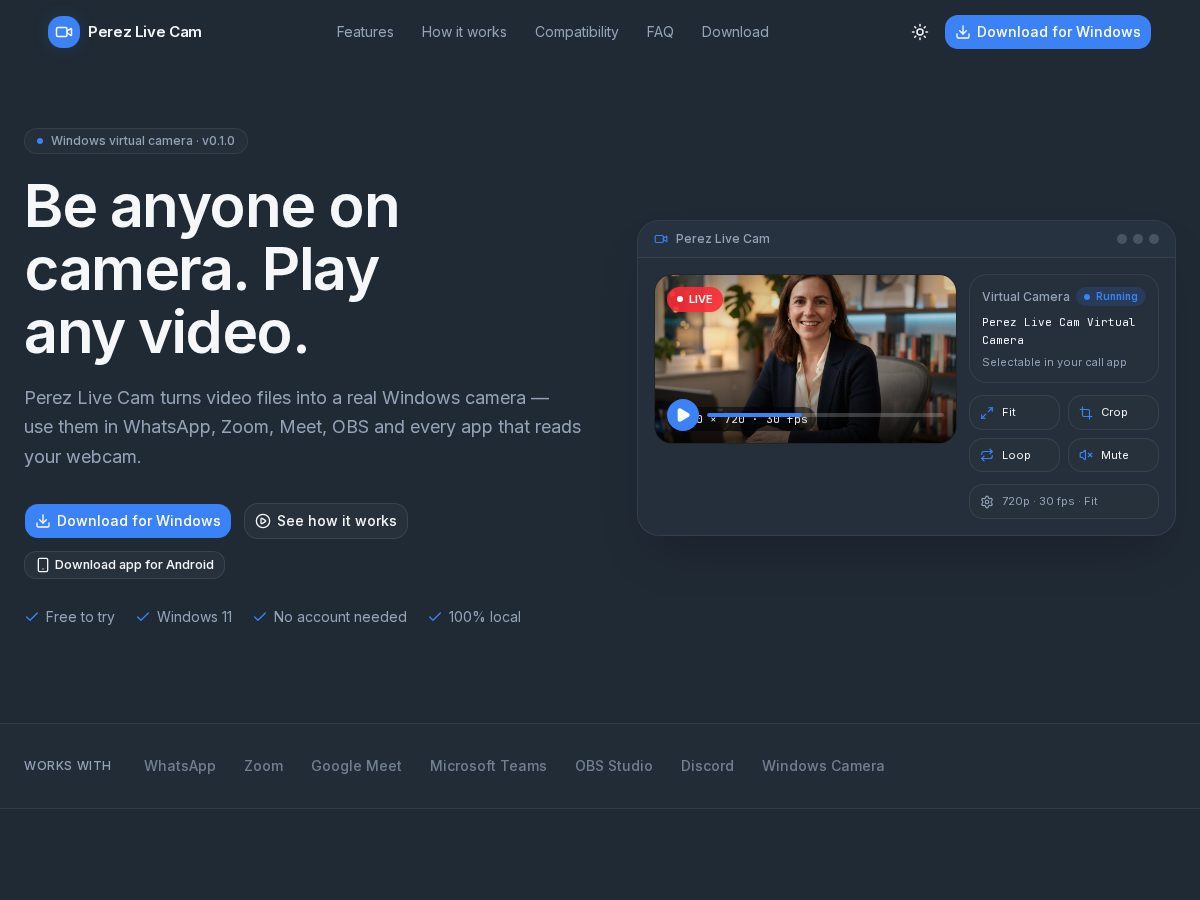Click the WhatsApp label in Works With

point(180,766)
